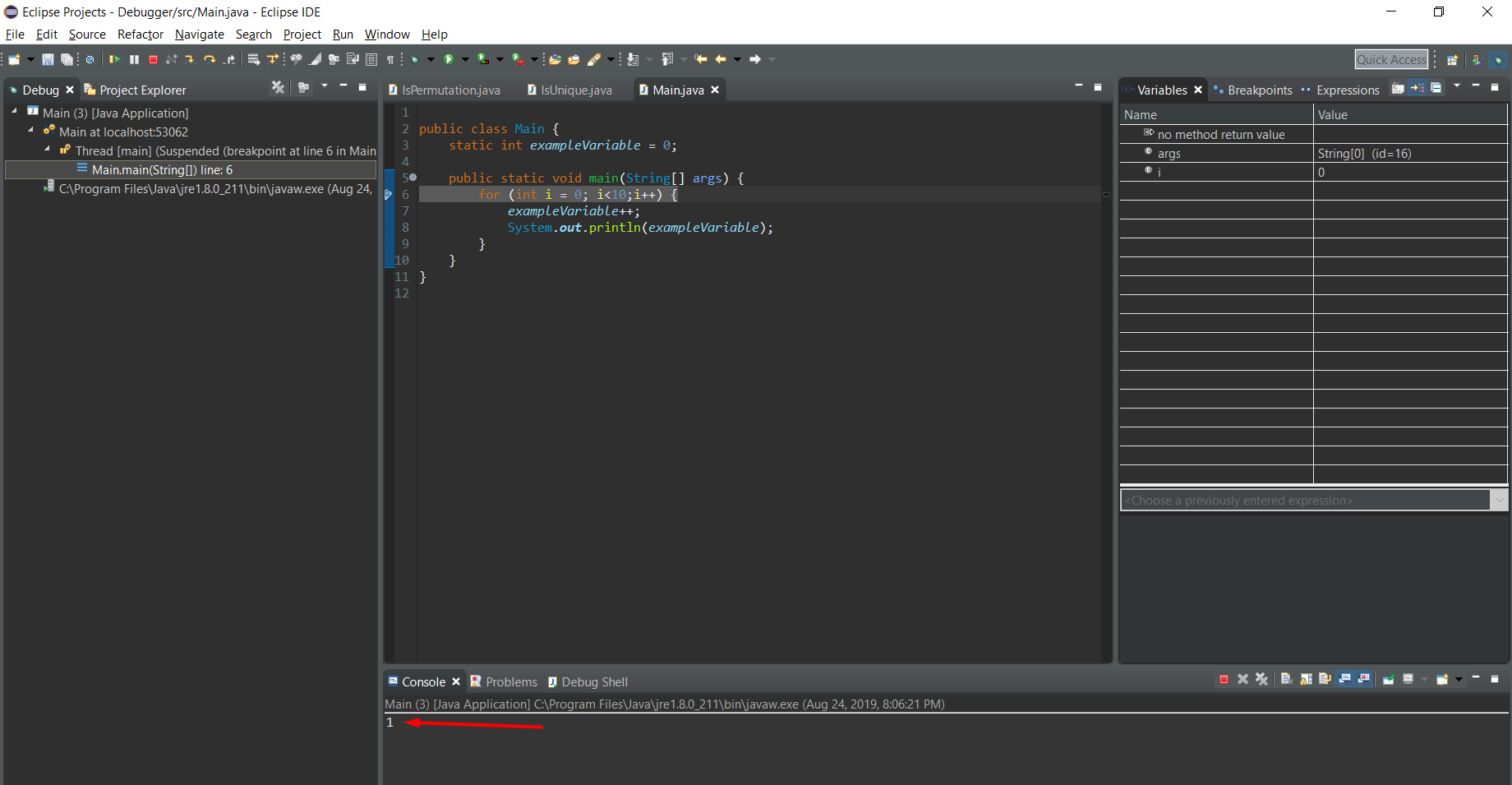Click the Suspend (pause) debug button
Image resolution: width=1512 pixels, height=785 pixels.
pos(134,59)
